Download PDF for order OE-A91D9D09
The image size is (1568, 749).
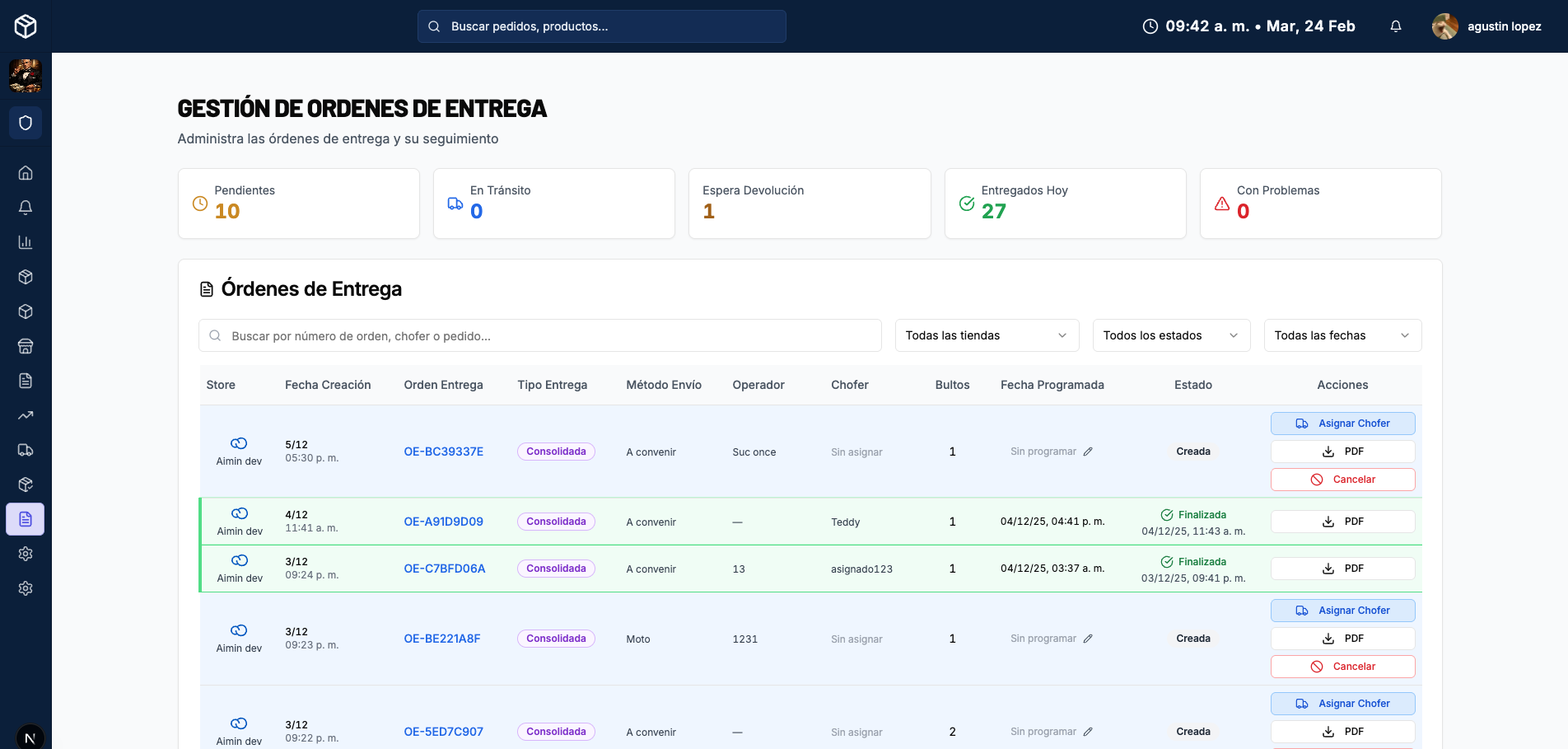[x=1342, y=522]
